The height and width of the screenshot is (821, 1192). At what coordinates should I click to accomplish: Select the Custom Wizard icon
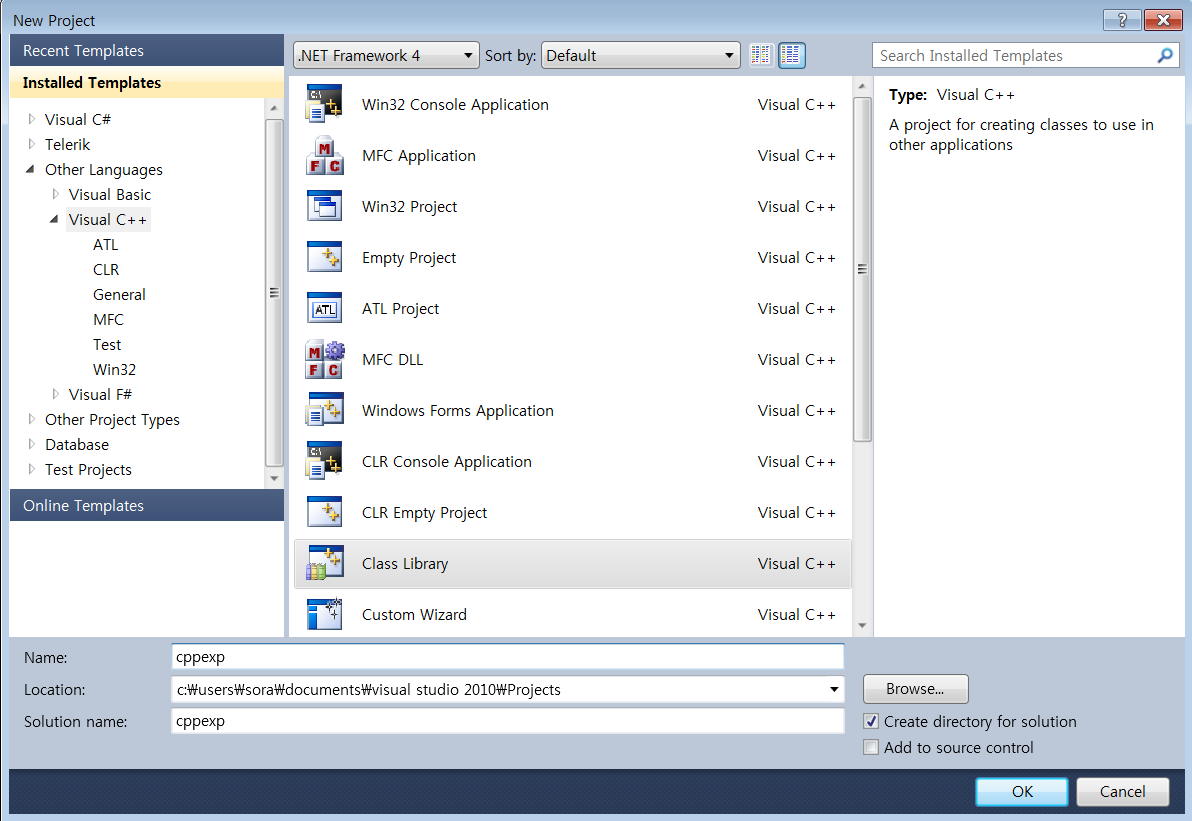(324, 613)
